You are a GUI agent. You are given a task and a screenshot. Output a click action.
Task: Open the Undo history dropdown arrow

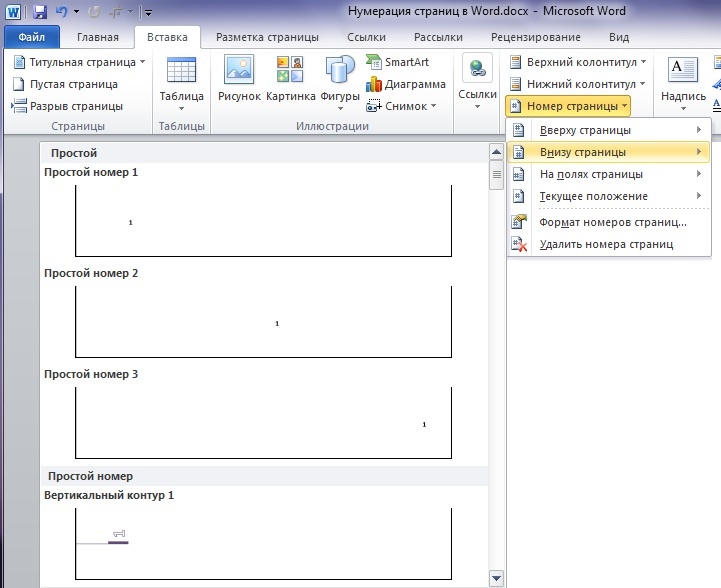click(76, 12)
